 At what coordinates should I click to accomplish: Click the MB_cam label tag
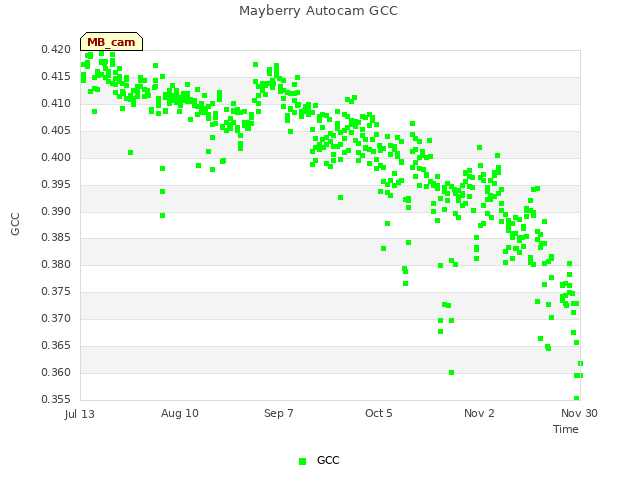[x=111, y=42]
